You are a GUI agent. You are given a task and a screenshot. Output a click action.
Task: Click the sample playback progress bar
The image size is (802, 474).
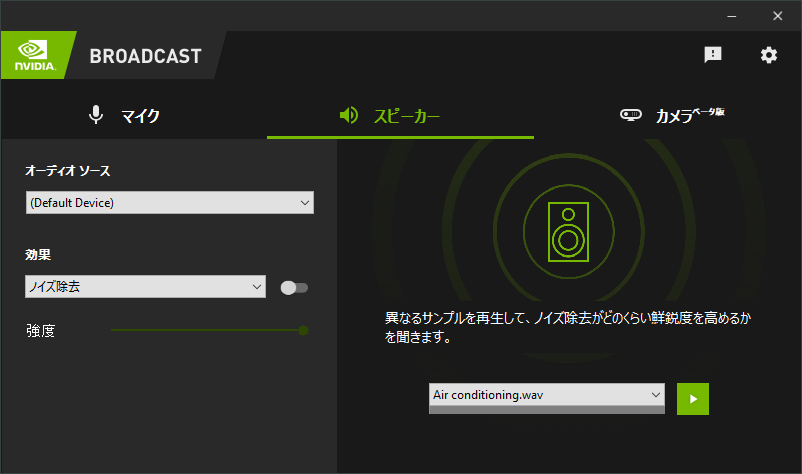[547, 410]
